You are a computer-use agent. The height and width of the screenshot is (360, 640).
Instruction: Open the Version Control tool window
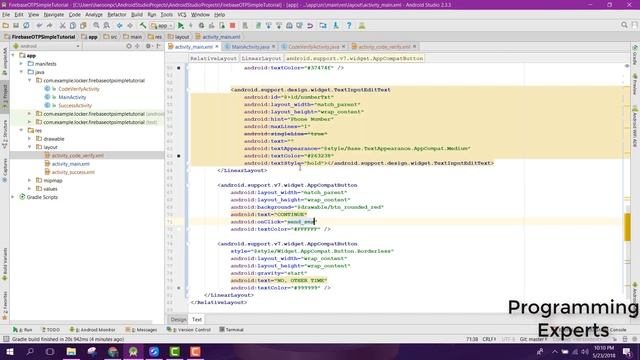tap(189, 329)
